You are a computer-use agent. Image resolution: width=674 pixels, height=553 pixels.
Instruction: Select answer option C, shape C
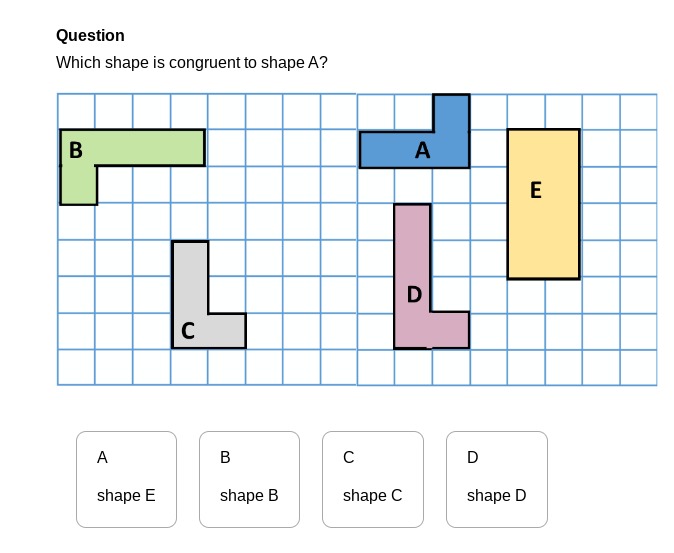373,479
